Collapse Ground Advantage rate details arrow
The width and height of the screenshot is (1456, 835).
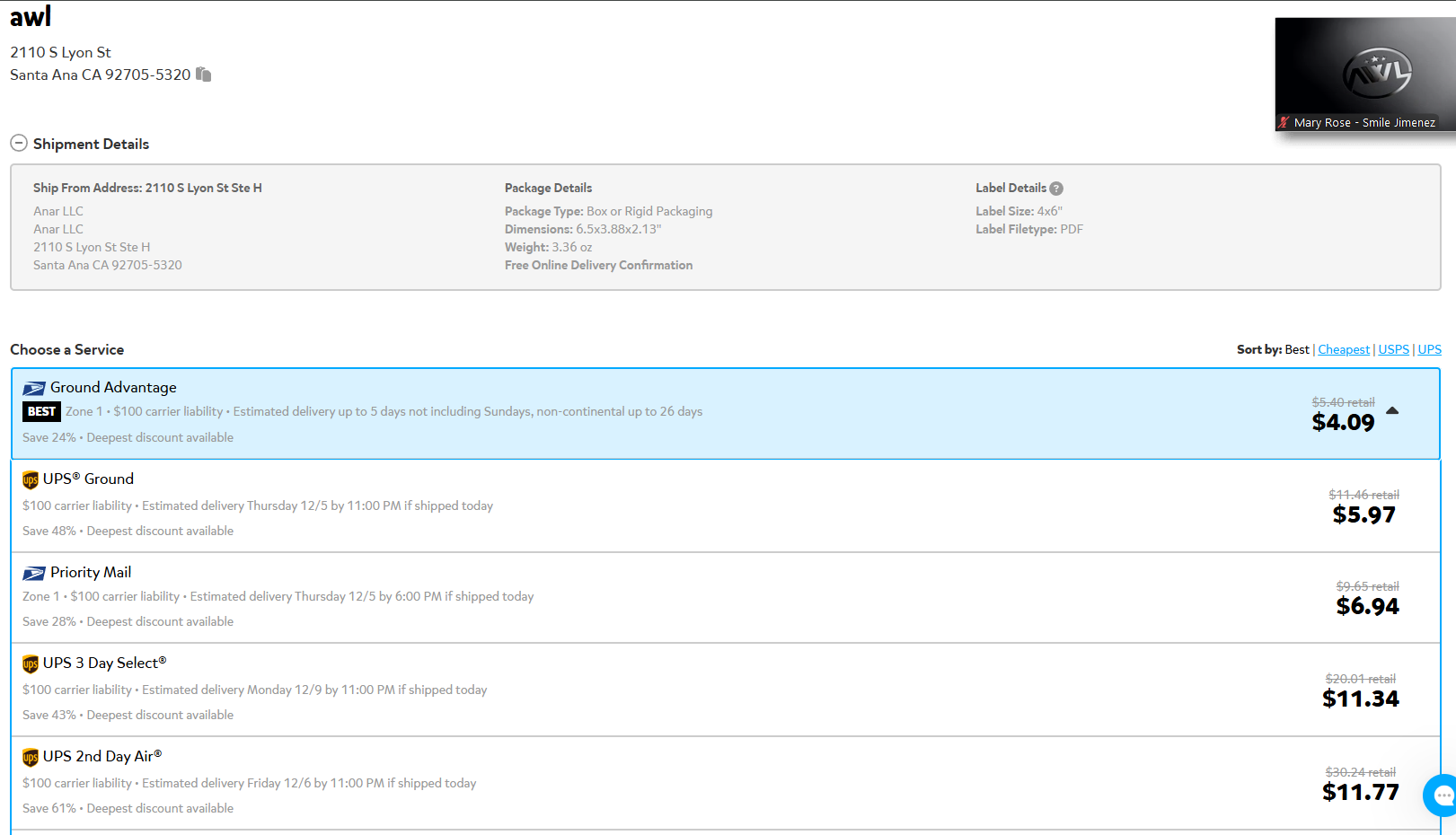click(1392, 410)
